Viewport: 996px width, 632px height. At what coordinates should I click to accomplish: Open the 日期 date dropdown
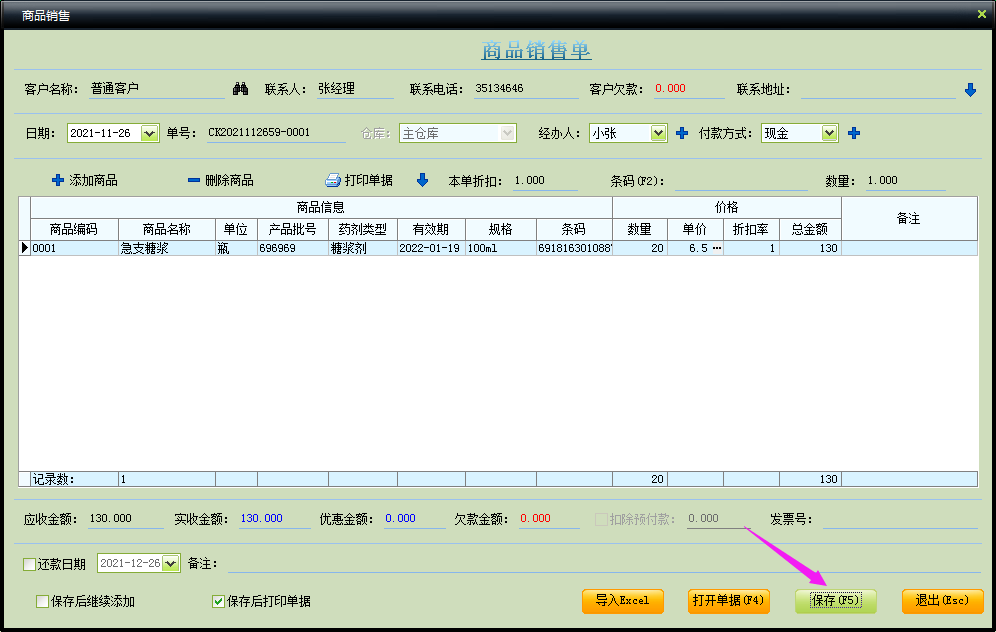[149, 133]
